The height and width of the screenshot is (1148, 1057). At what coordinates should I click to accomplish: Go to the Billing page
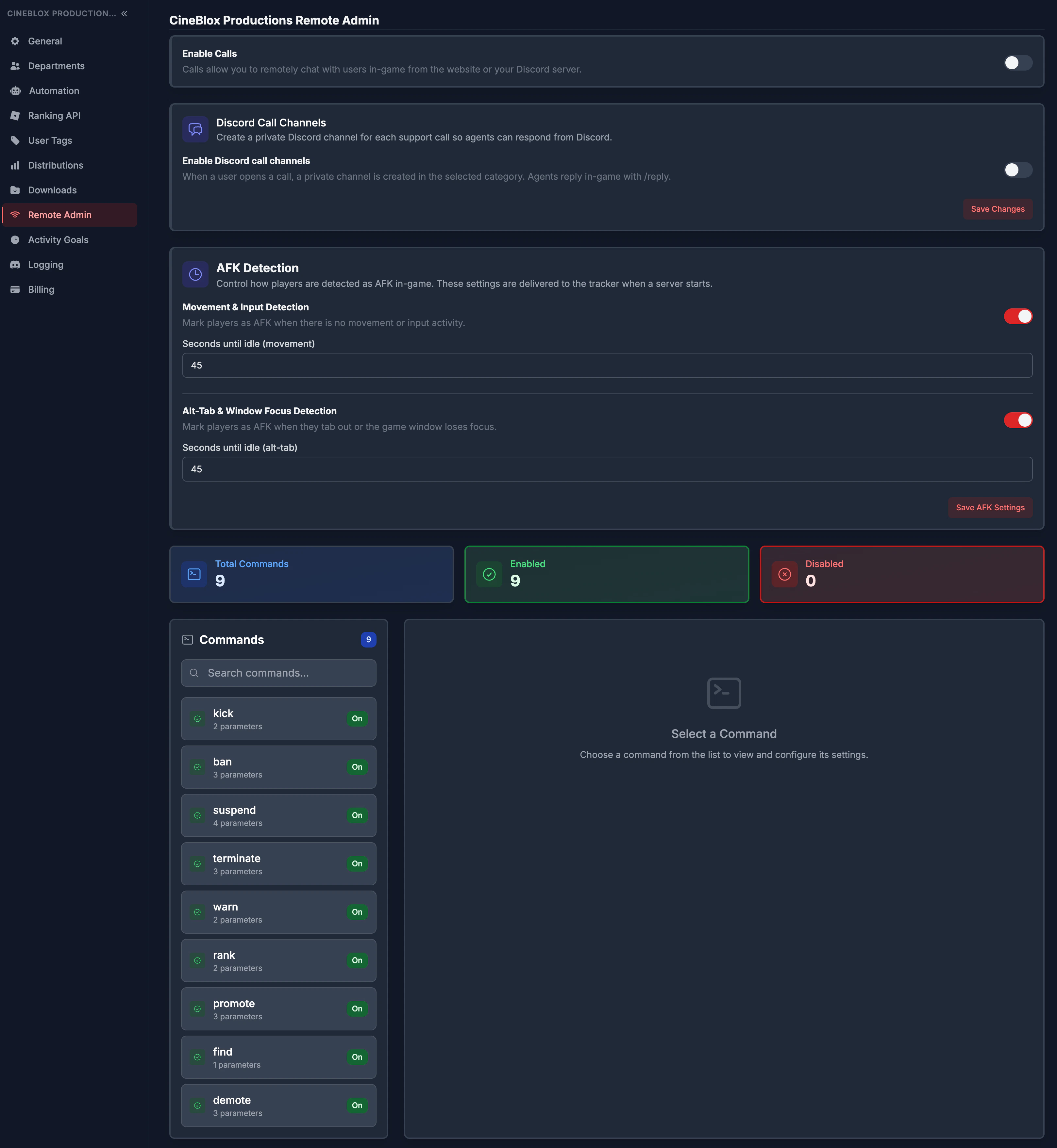[70, 290]
